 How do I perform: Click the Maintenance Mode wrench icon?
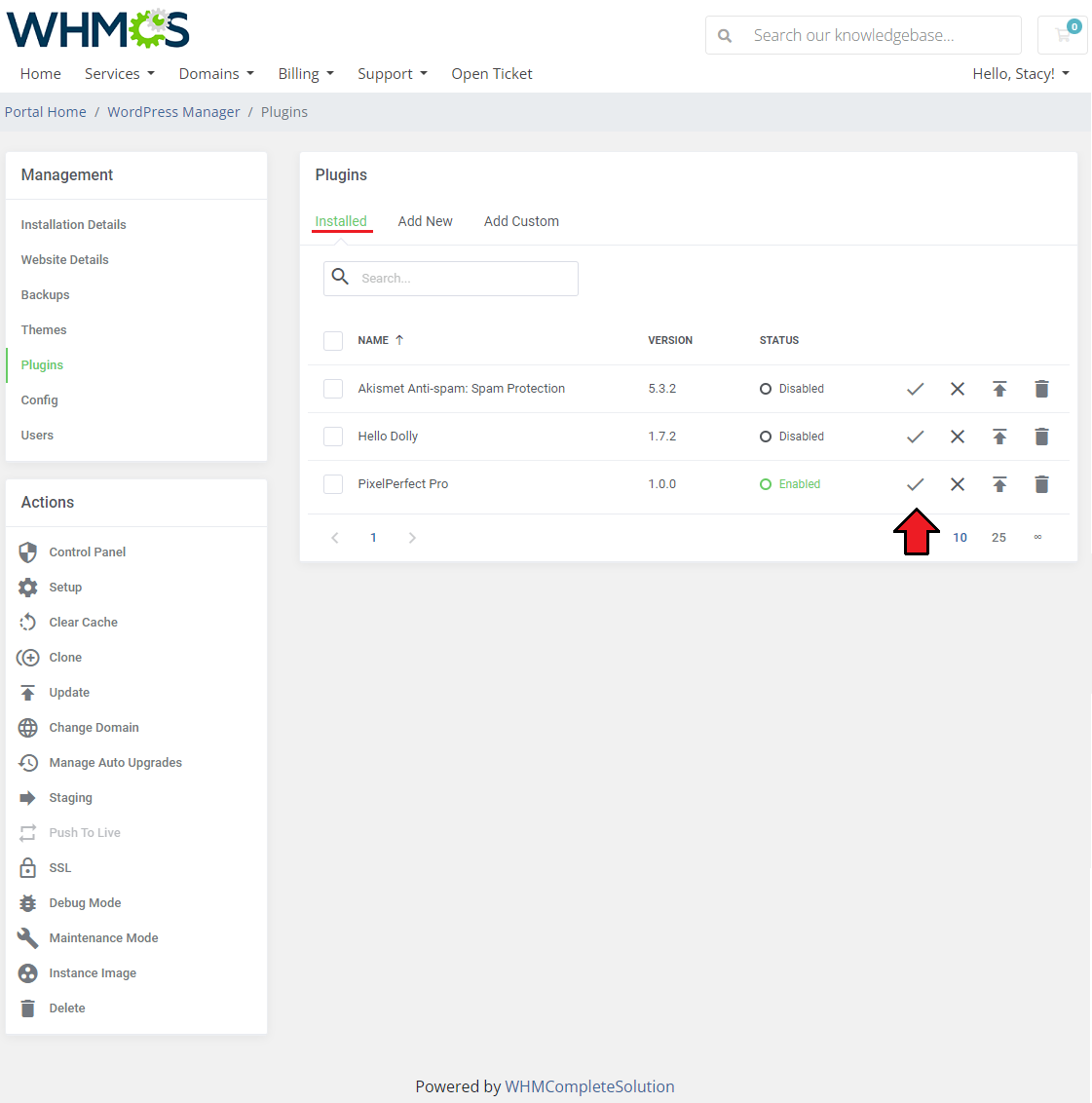(27, 938)
